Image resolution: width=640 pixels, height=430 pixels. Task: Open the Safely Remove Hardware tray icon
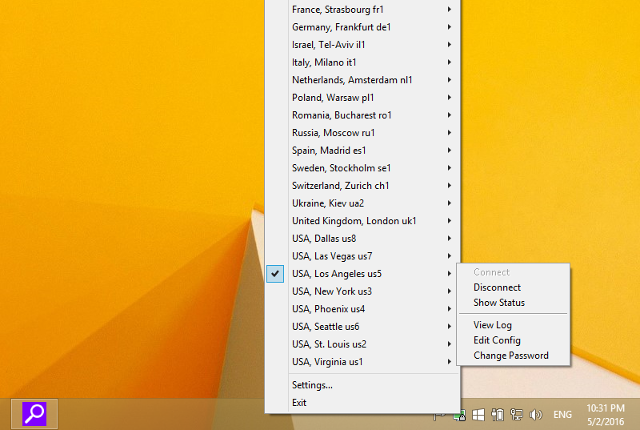pyautogui.click(x=497, y=415)
